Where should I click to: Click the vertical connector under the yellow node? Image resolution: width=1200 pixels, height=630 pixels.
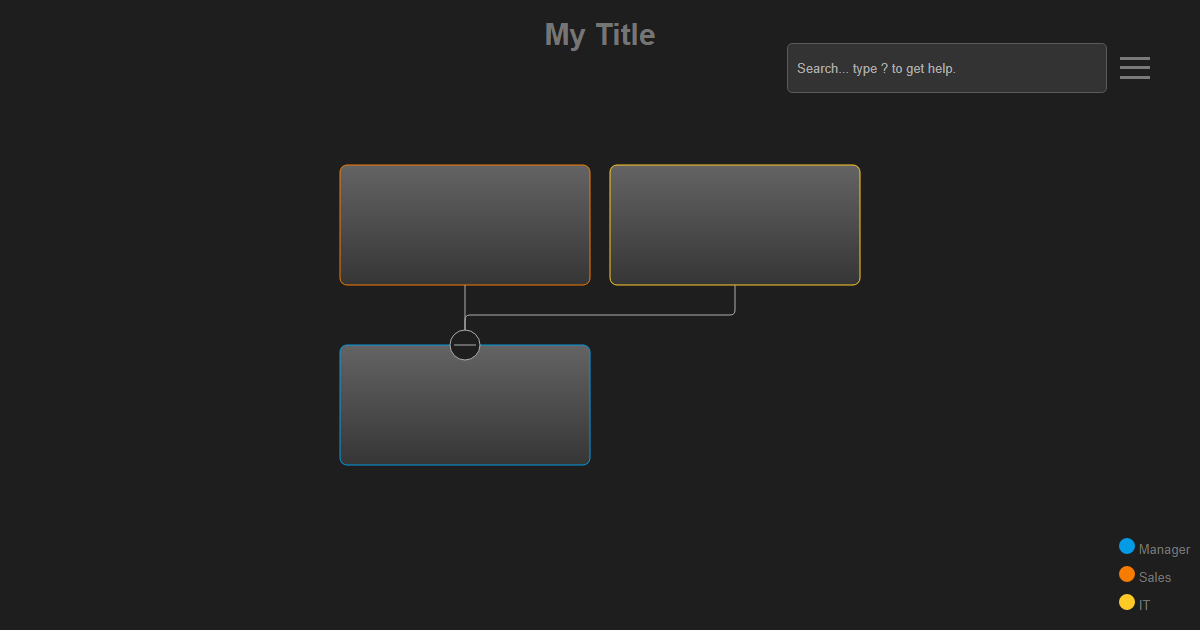(735, 299)
